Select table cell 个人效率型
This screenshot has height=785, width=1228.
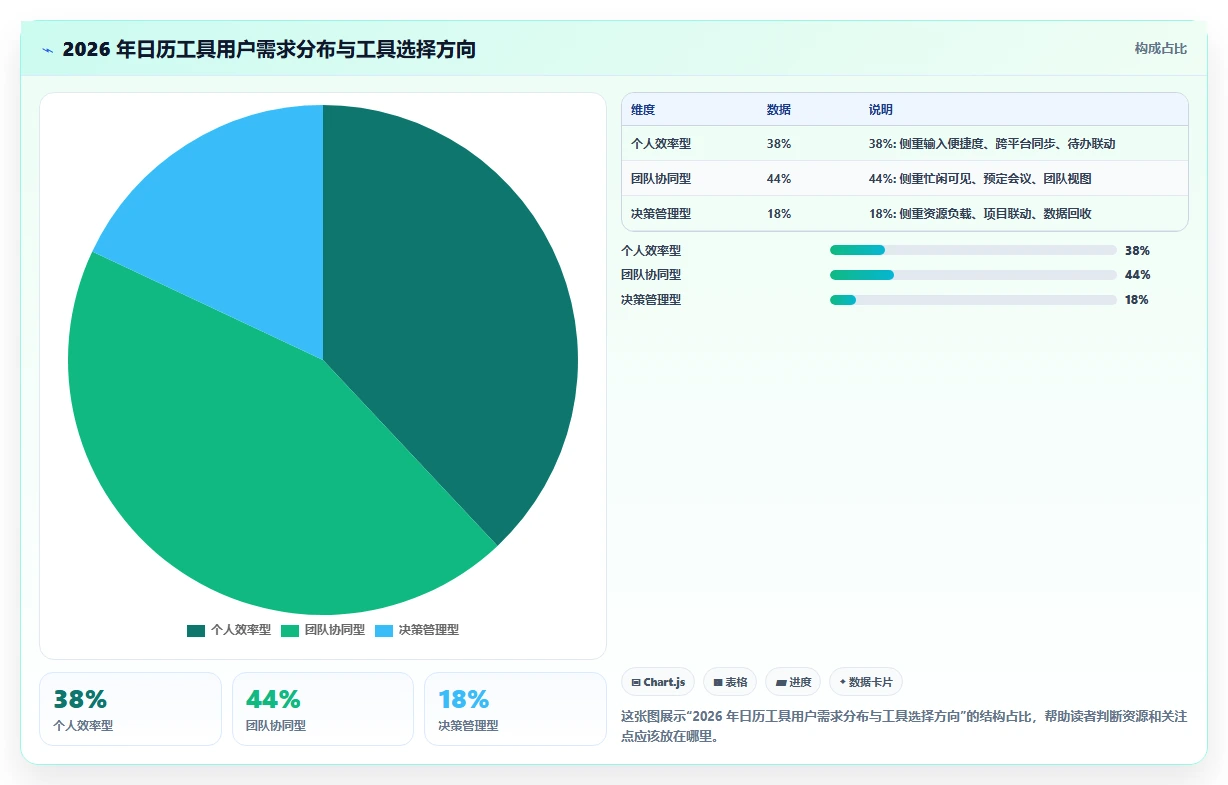[661, 144]
